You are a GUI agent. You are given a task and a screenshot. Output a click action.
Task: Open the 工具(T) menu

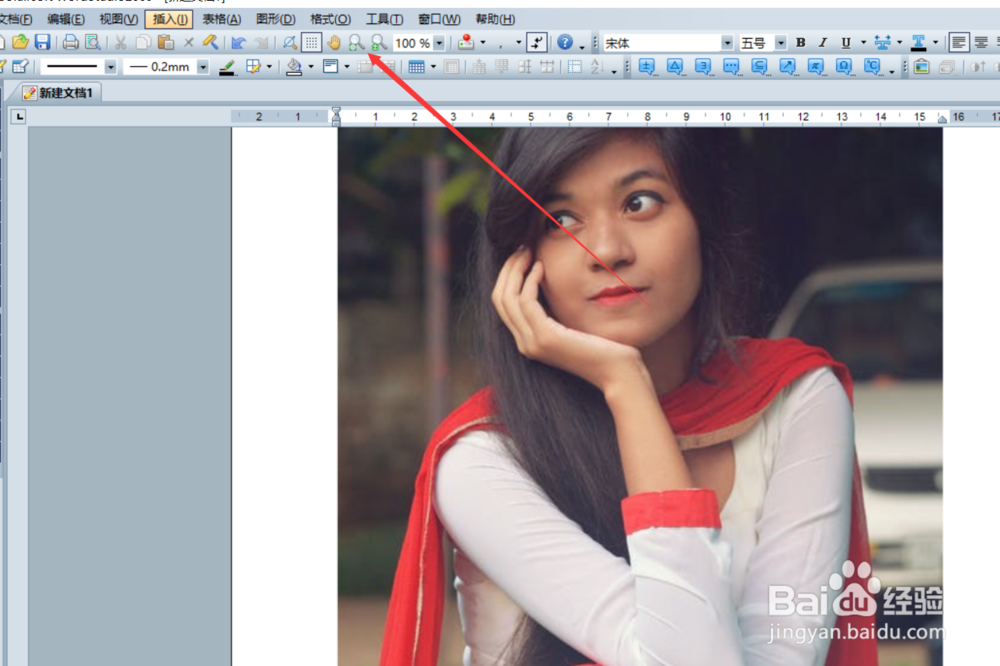(385, 19)
